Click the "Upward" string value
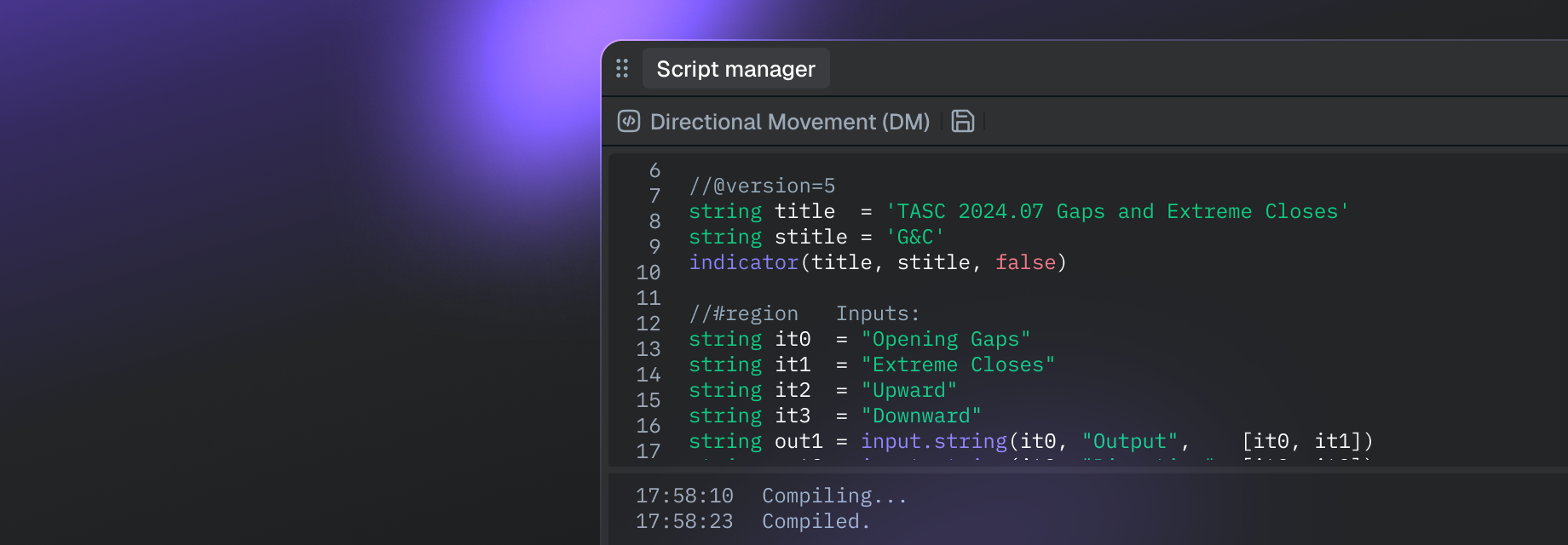 [x=909, y=390]
